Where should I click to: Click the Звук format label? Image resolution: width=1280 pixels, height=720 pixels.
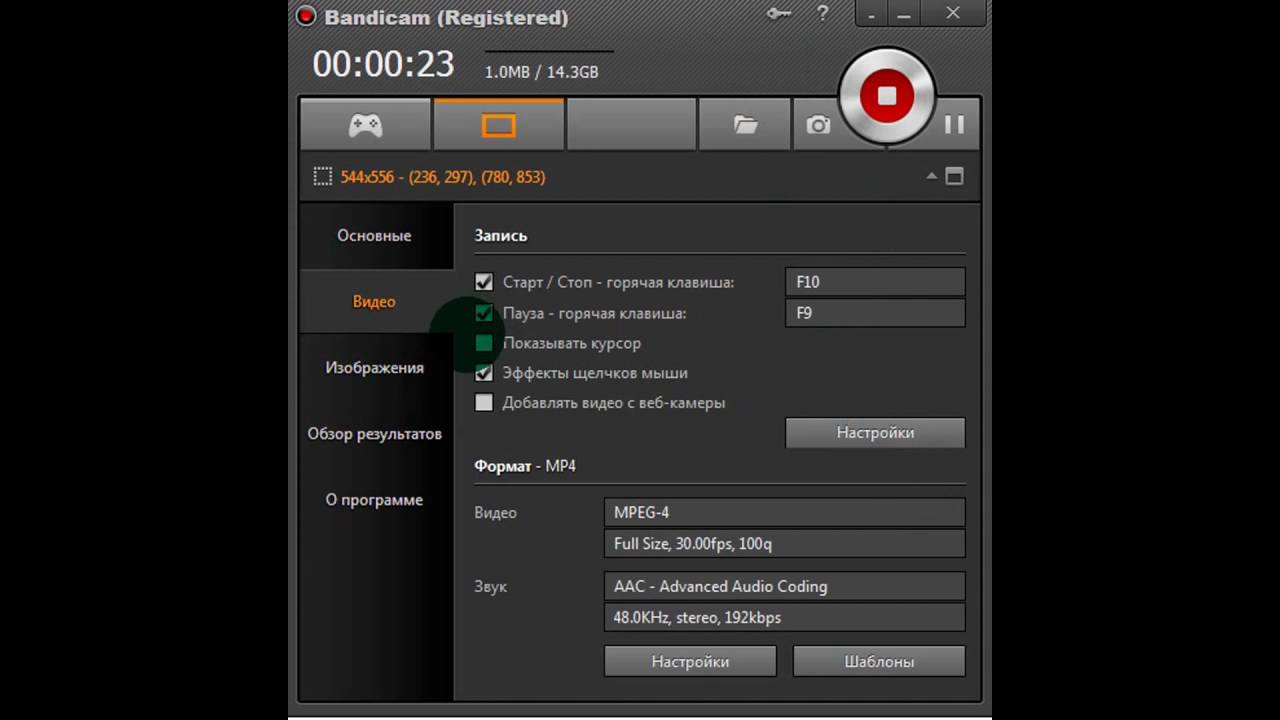[490, 586]
